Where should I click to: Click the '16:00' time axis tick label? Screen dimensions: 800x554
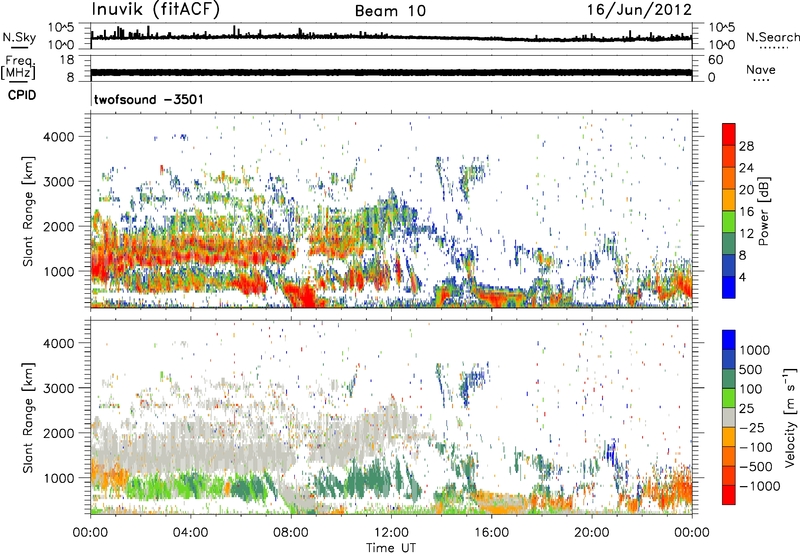point(491,533)
